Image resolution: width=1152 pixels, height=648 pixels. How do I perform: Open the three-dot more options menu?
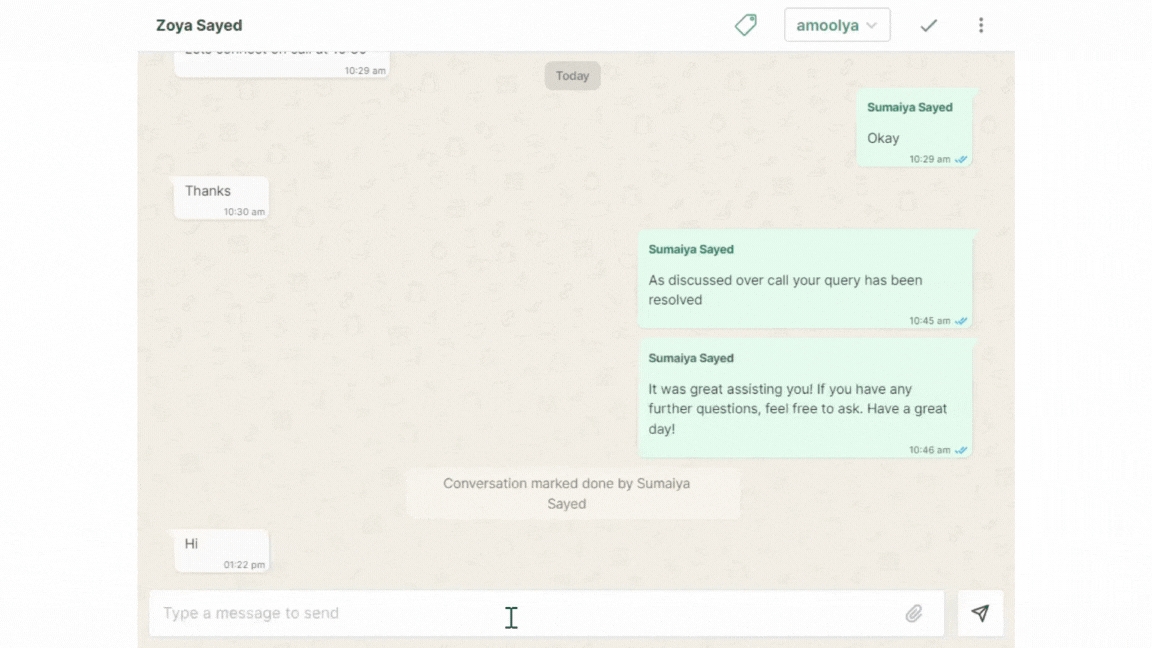coord(980,25)
